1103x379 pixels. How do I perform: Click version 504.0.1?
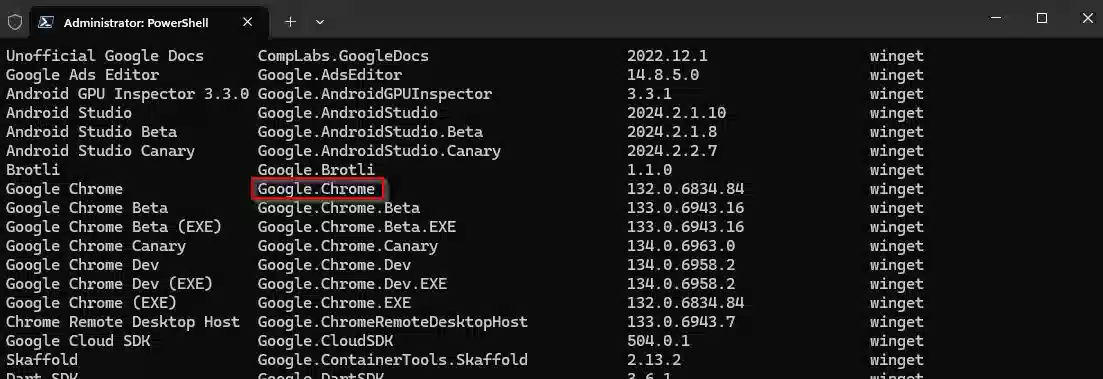(658, 340)
